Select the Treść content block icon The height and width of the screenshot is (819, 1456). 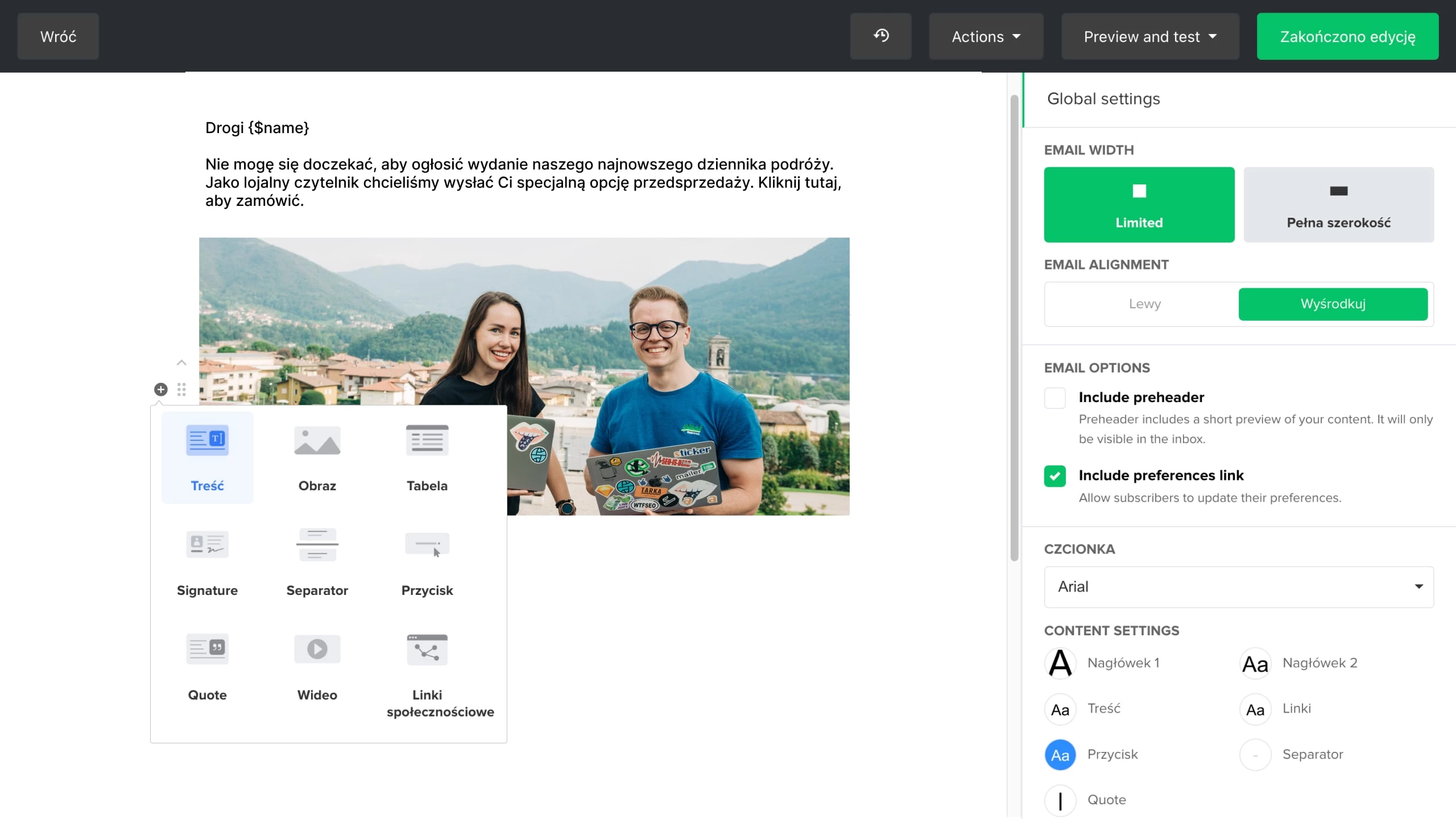pyautogui.click(x=207, y=441)
